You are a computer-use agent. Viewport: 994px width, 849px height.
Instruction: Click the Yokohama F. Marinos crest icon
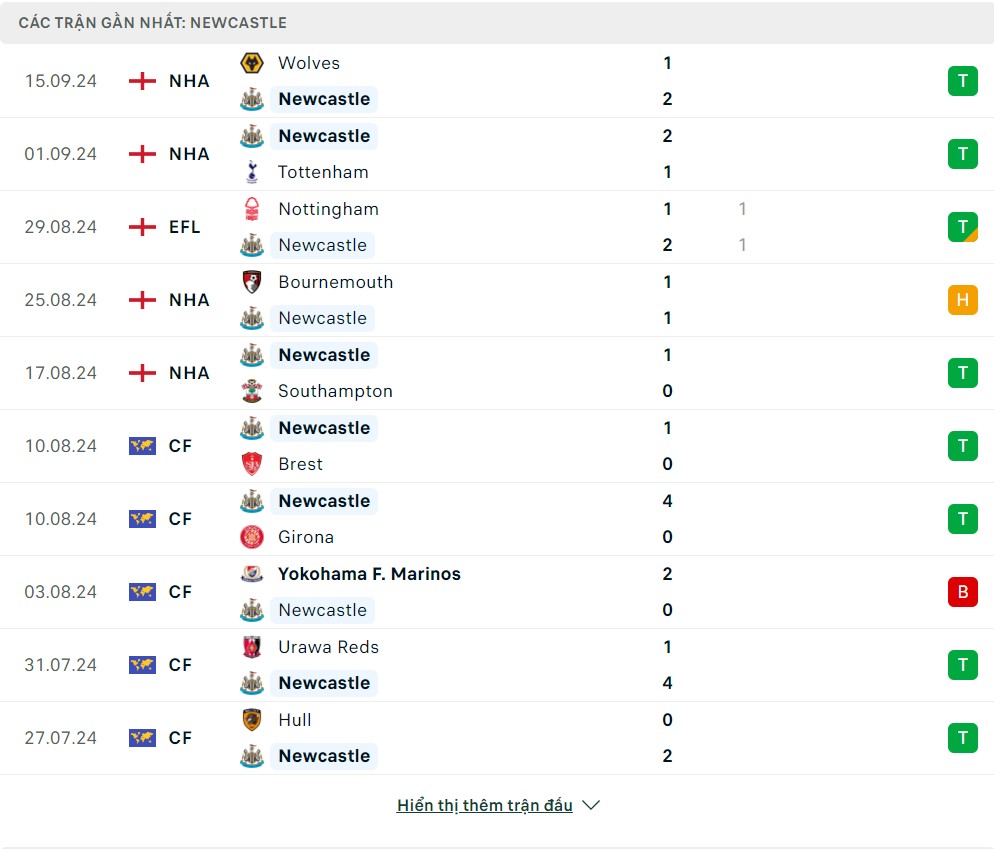[x=252, y=574]
